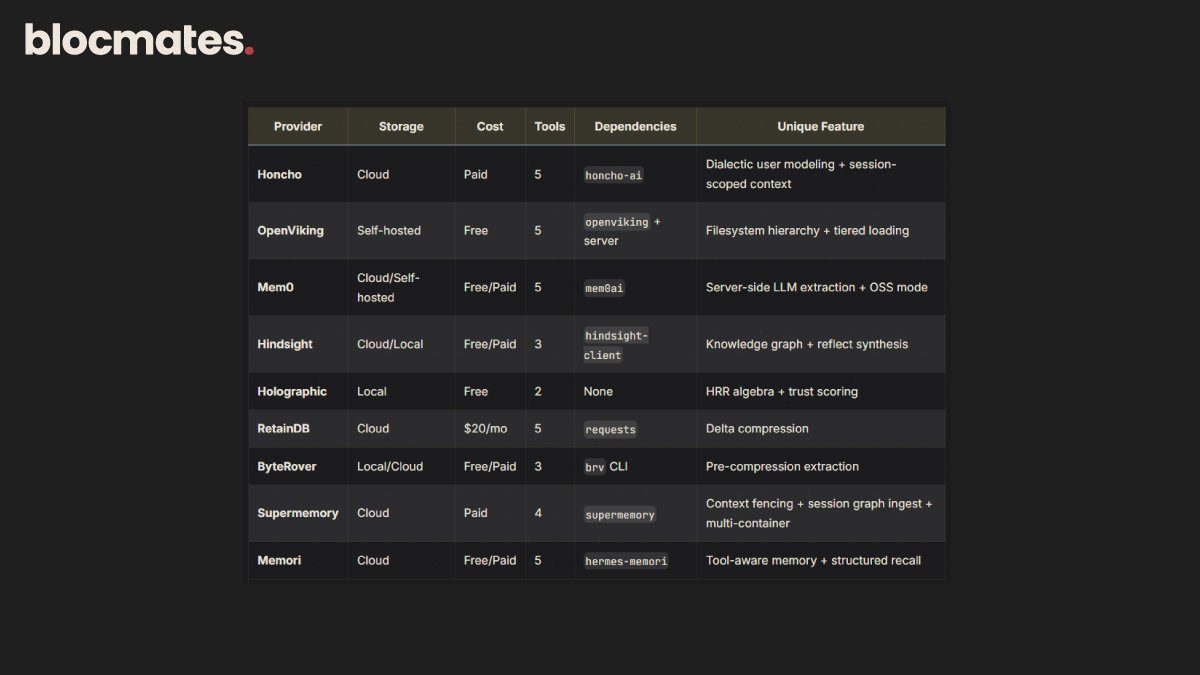The height and width of the screenshot is (675, 1200).
Task: Click the Tools column header
Action: point(550,127)
